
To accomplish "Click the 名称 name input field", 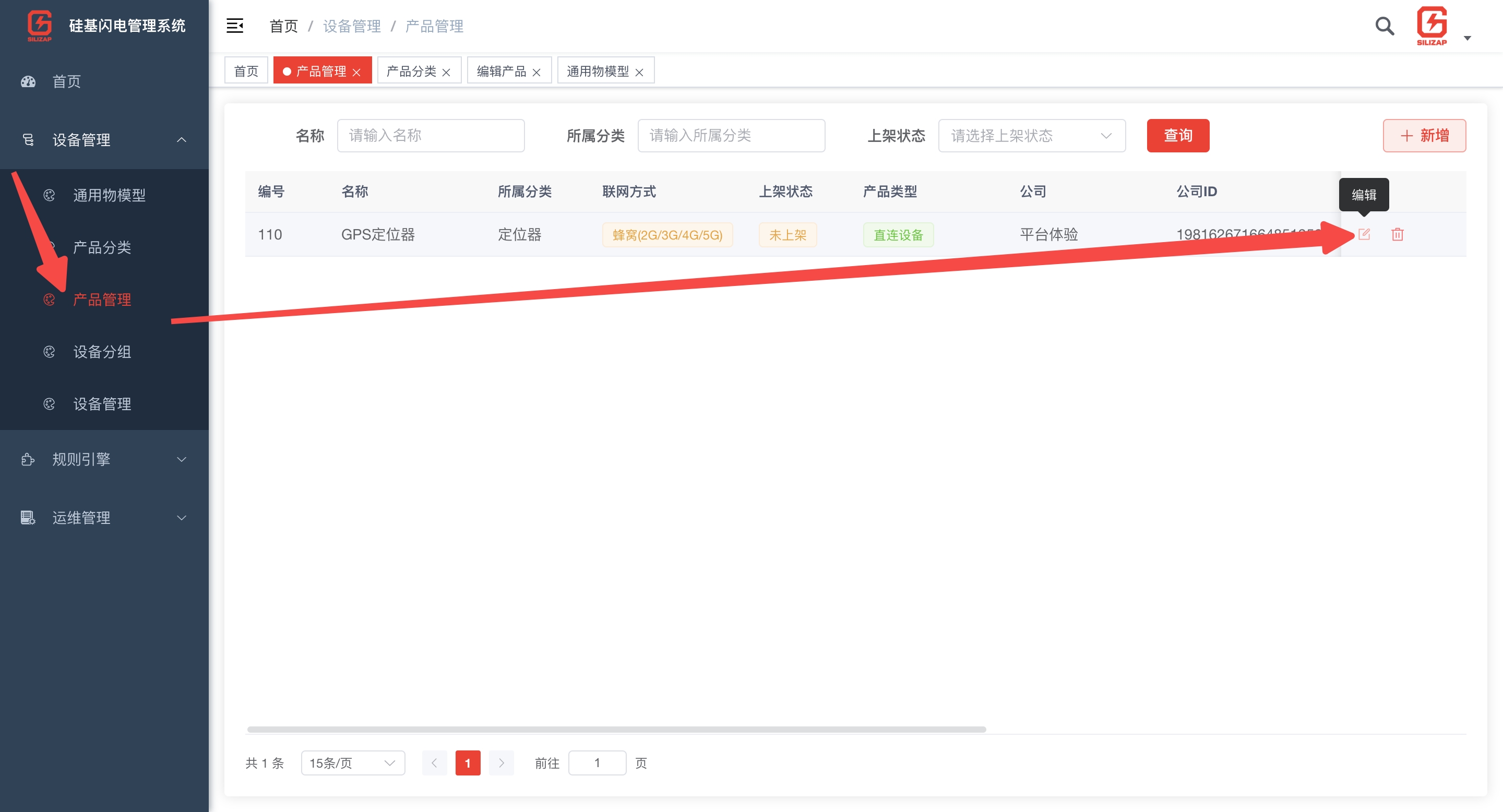I will (431, 135).
